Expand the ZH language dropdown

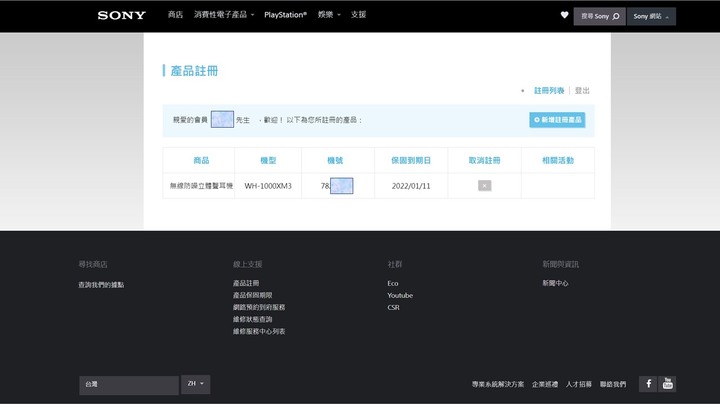pos(196,384)
